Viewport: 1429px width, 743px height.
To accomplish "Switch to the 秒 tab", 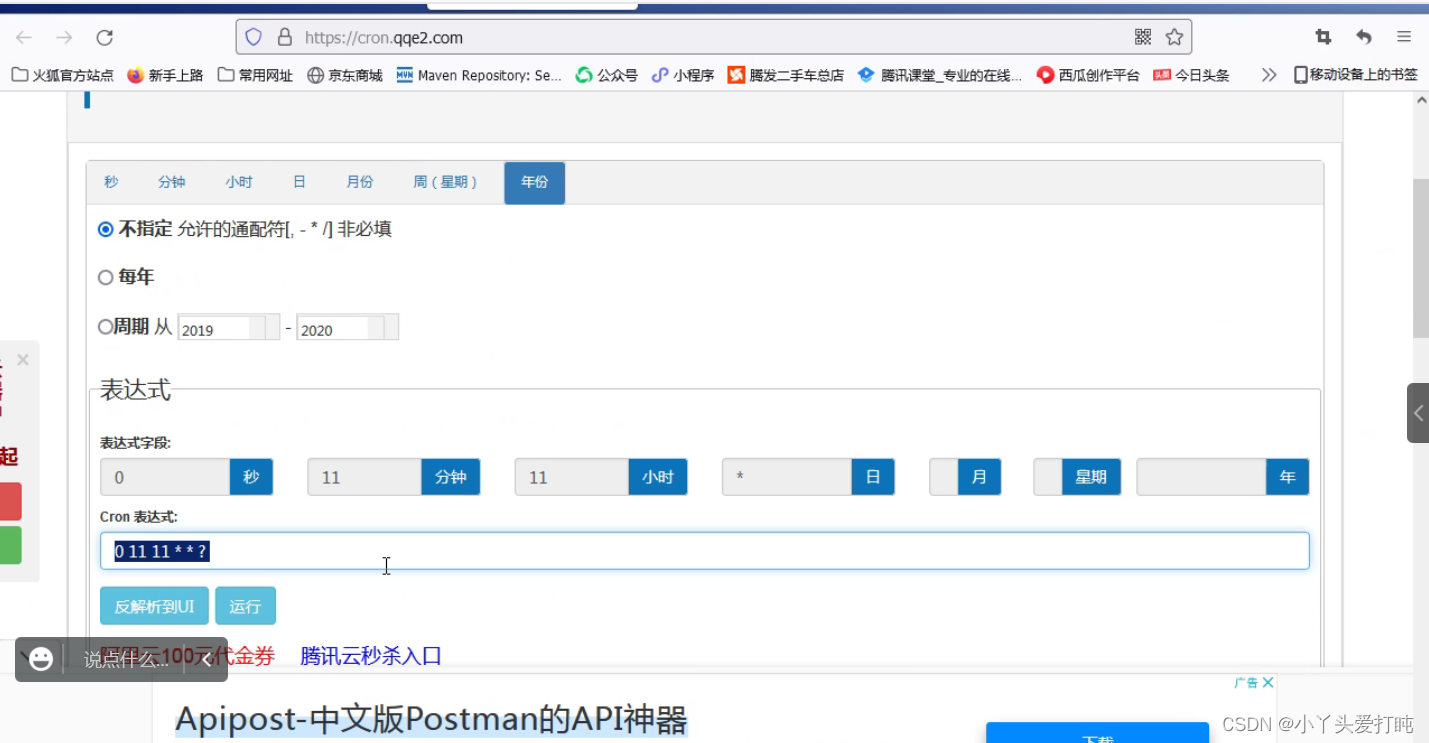I will pyautogui.click(x=111, y=182).
